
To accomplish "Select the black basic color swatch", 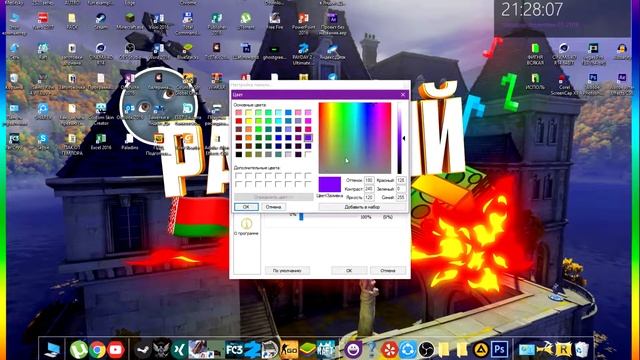I will (x=239, y=154).
